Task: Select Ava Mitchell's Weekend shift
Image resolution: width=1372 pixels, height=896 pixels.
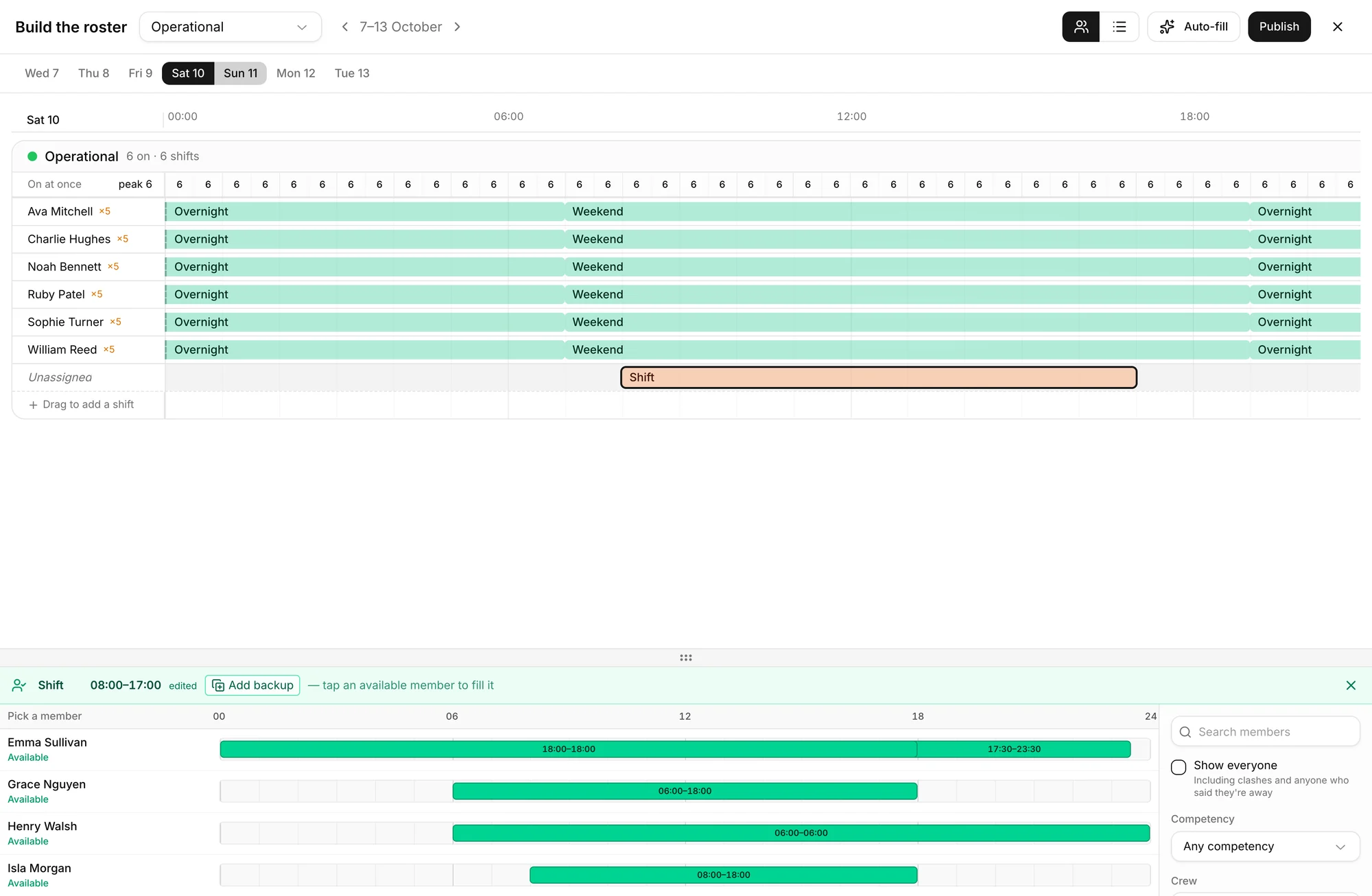Action: point(907,211)
